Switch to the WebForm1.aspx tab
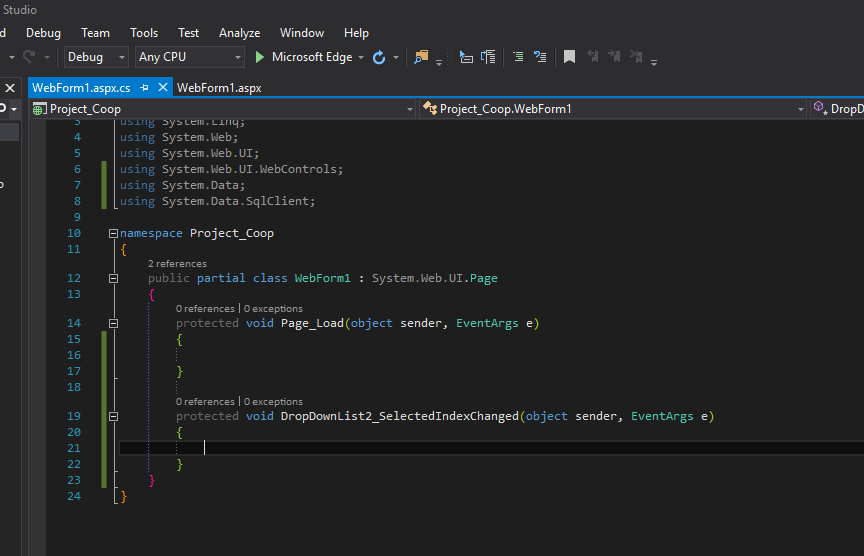864x556 pixels. tap(219, 88)
